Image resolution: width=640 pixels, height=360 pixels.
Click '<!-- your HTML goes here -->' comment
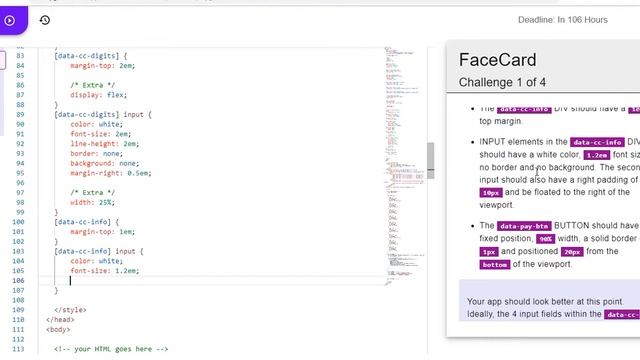tap(111, 349)
